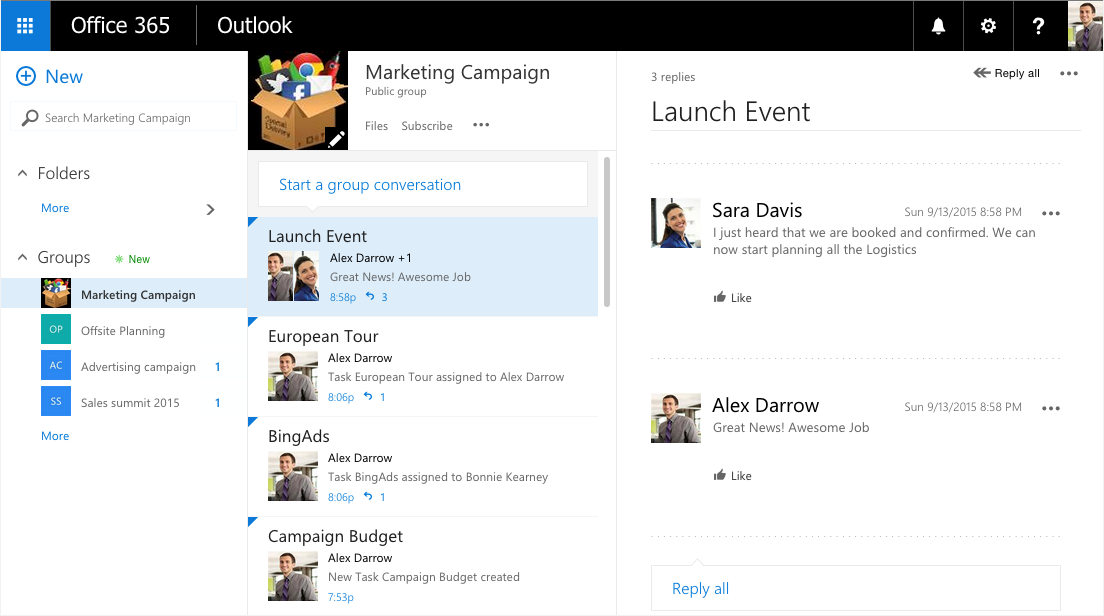Like Sara Davis's message
This screenshot has height=616, width=1104.
click(732, 298)
